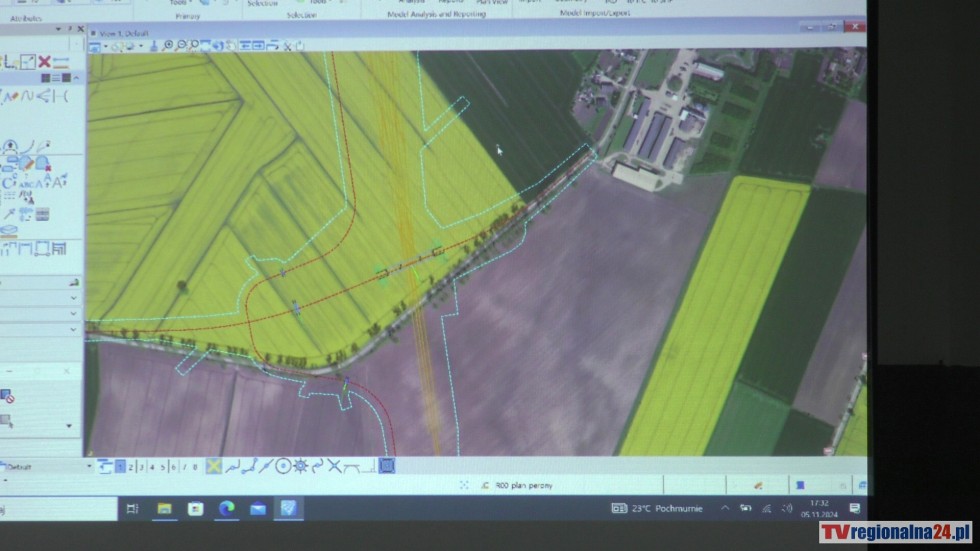
Task: Select the Rotate View tool
Action: pyautogui.click(x=218, y=46)
